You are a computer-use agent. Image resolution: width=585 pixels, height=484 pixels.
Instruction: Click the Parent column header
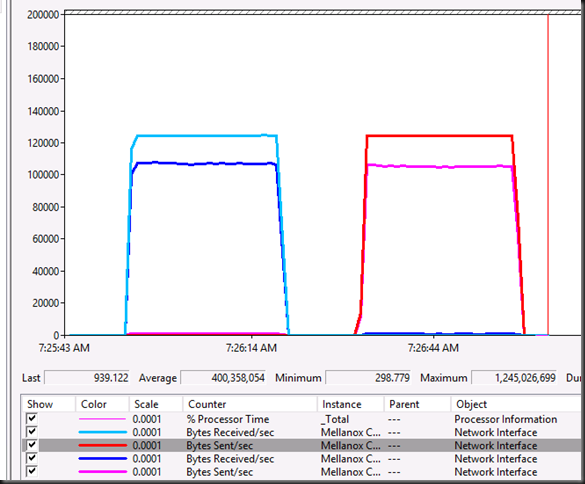417,404
